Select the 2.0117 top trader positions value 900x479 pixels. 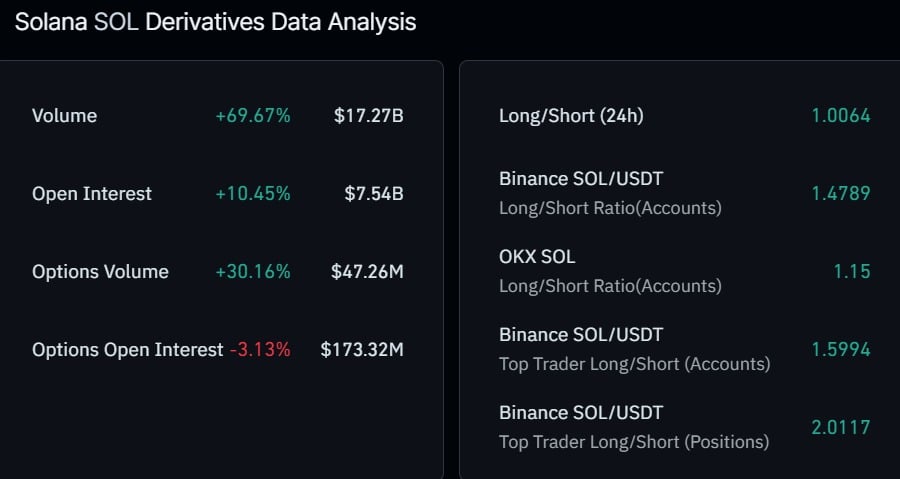pos(841,428)
